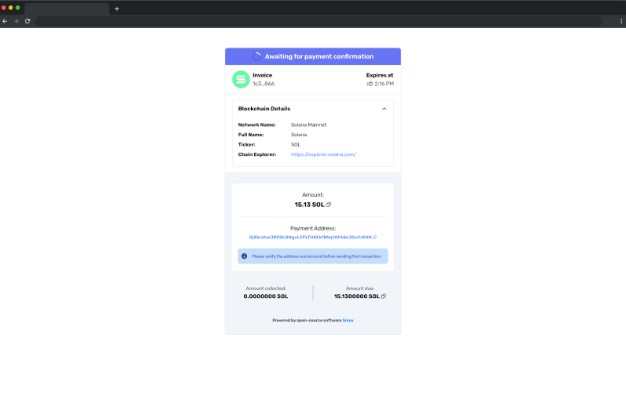
Task: Click the Blockchain Details heading
Action: coord(264,108)
